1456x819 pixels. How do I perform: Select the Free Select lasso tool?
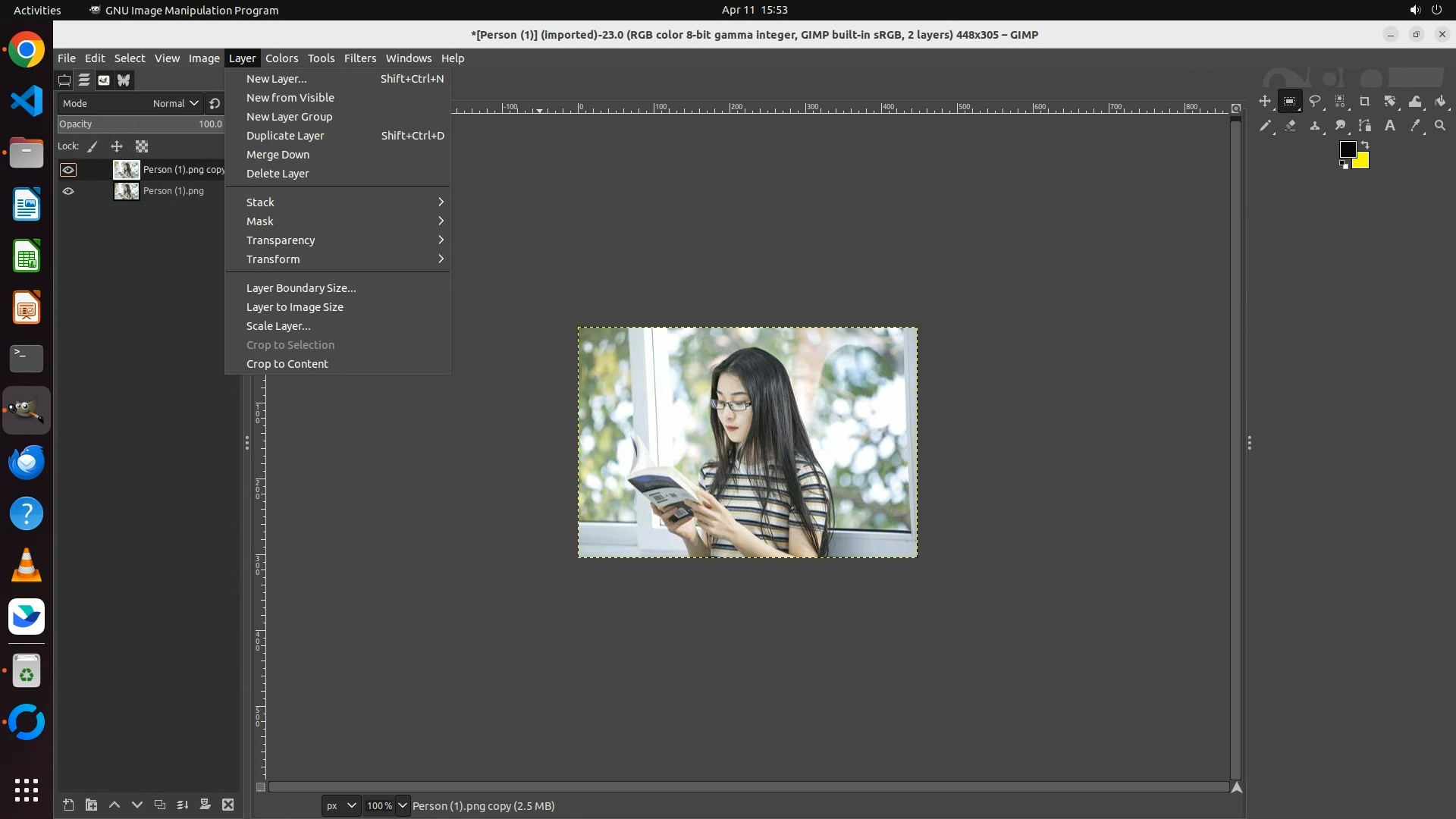[x=1315, y=101]
